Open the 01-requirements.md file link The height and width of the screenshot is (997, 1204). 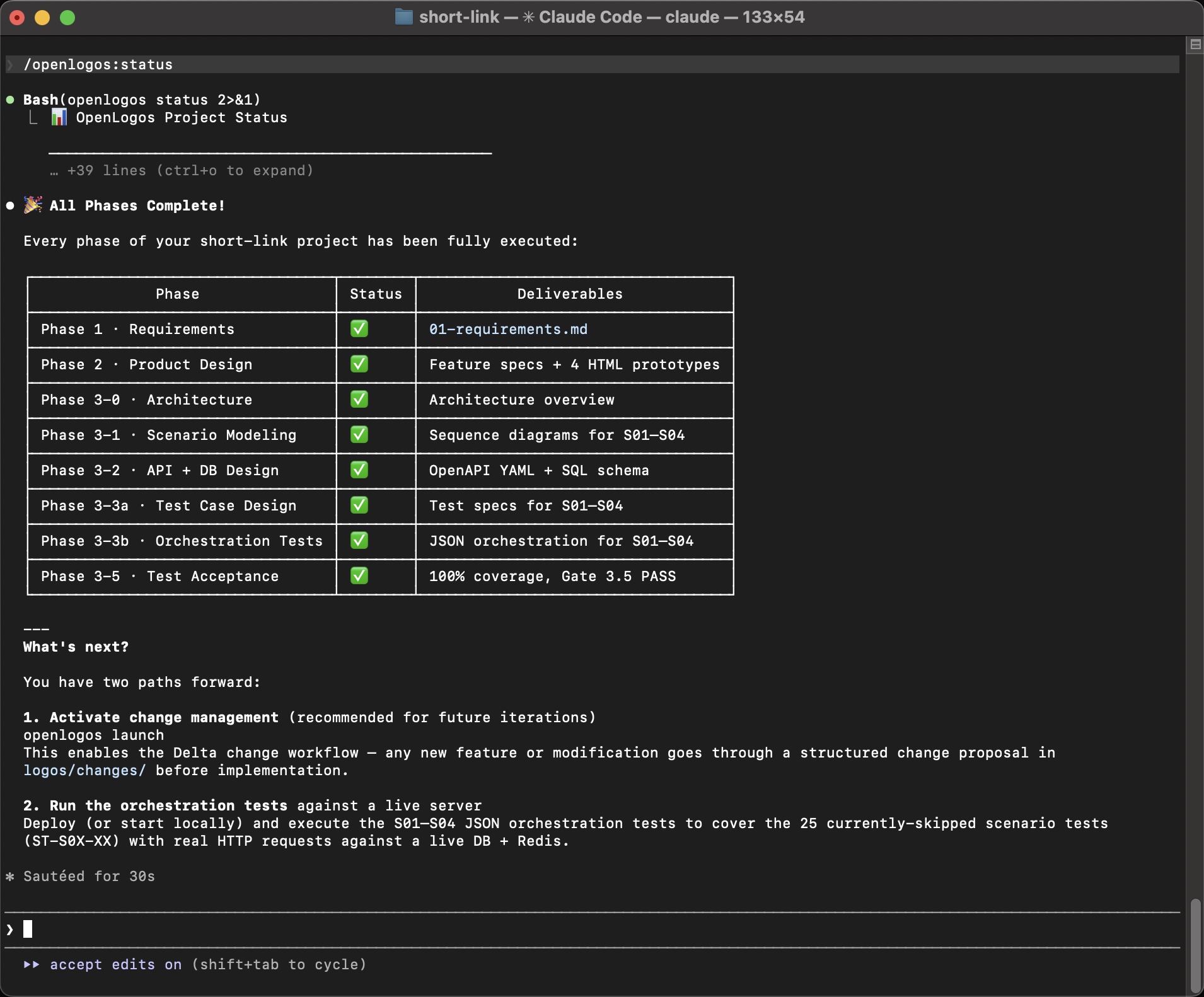point(508,329)
